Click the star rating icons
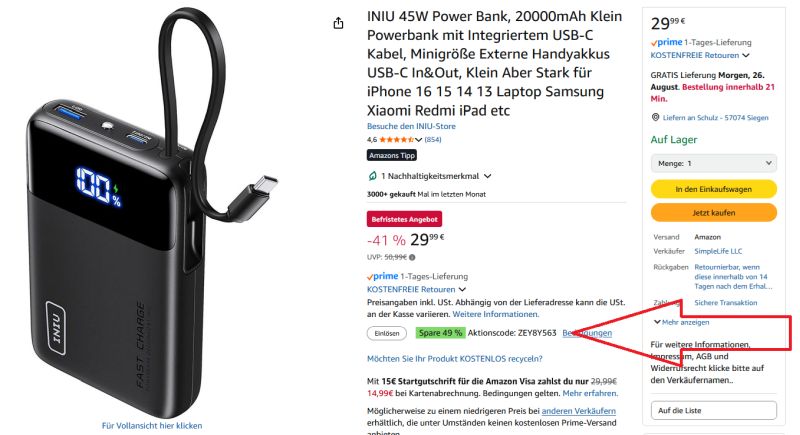This screenshot has width=800, height=435. 396,140
